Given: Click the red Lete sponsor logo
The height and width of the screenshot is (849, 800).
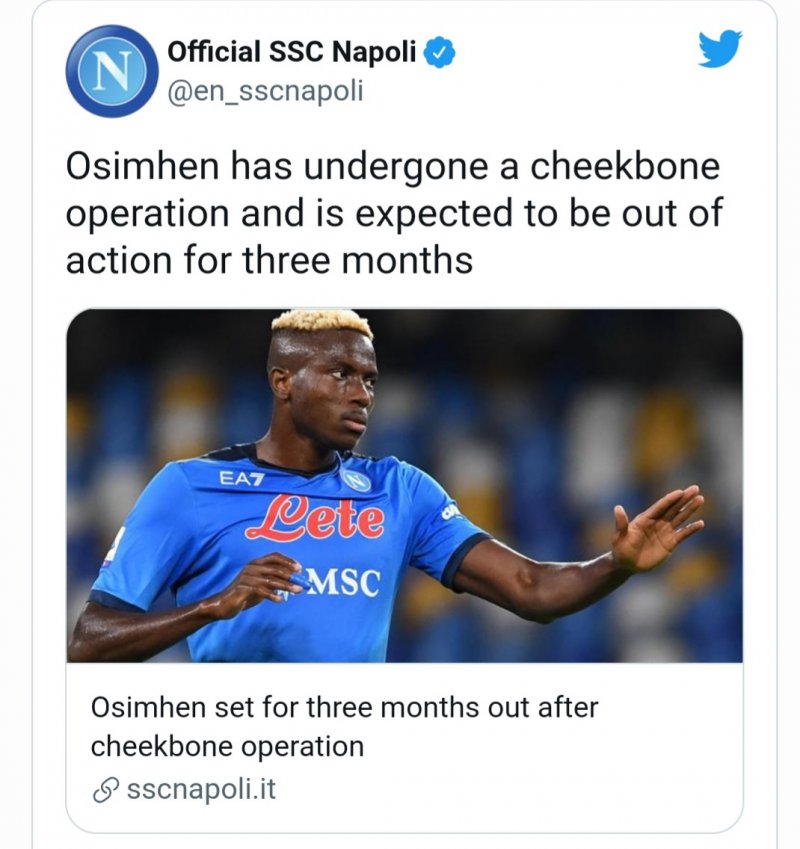Looking at the screenshot, I should [x=315, y=520].
